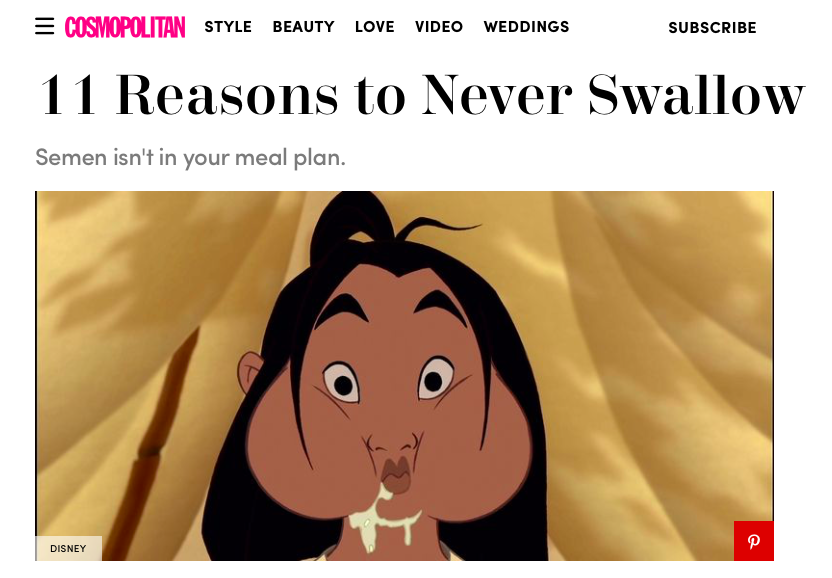
Task: Click the word "Swallow" in the headline
Action: click(x=697, y=95)
